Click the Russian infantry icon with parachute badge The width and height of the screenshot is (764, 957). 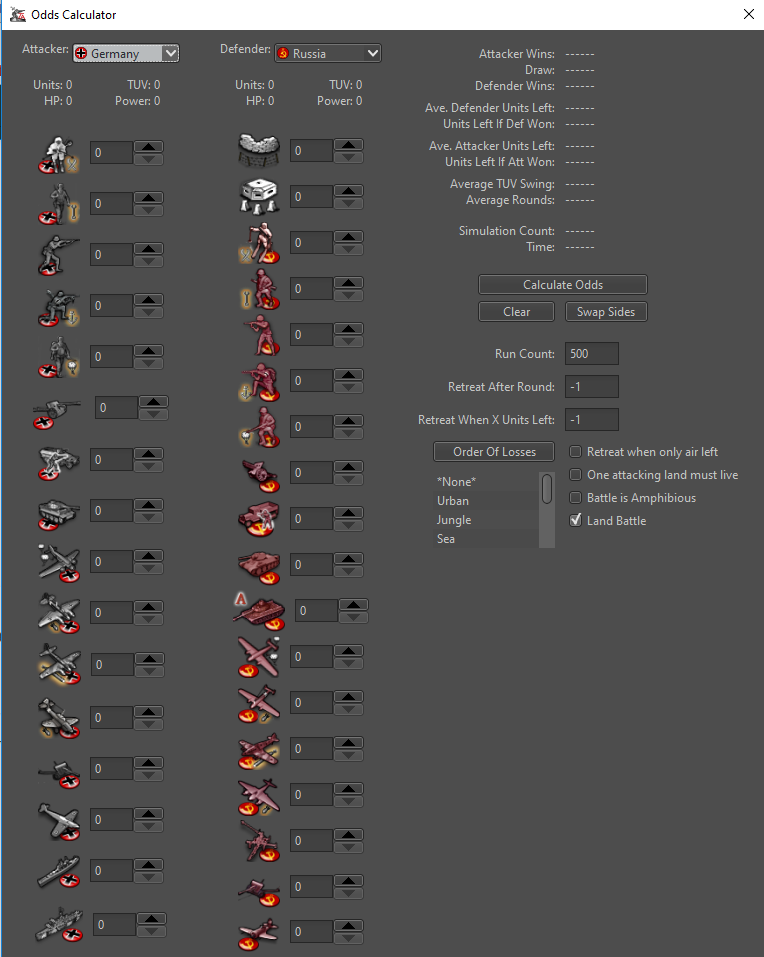(259, 427)
